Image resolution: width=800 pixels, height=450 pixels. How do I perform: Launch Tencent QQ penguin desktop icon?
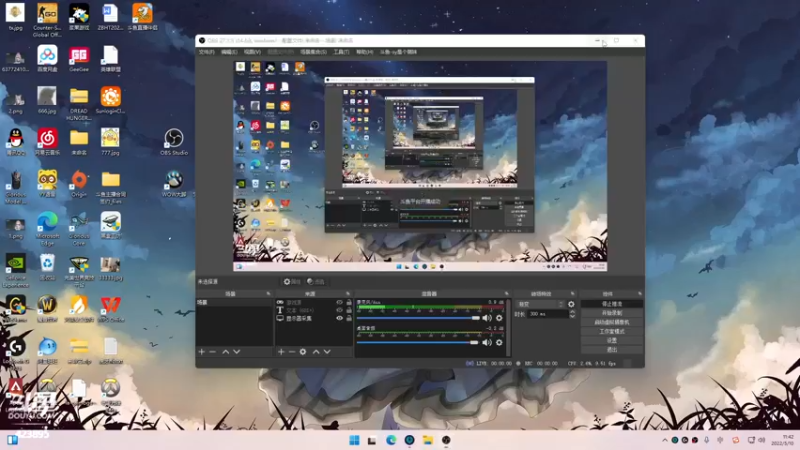click(x=16, y=142)
